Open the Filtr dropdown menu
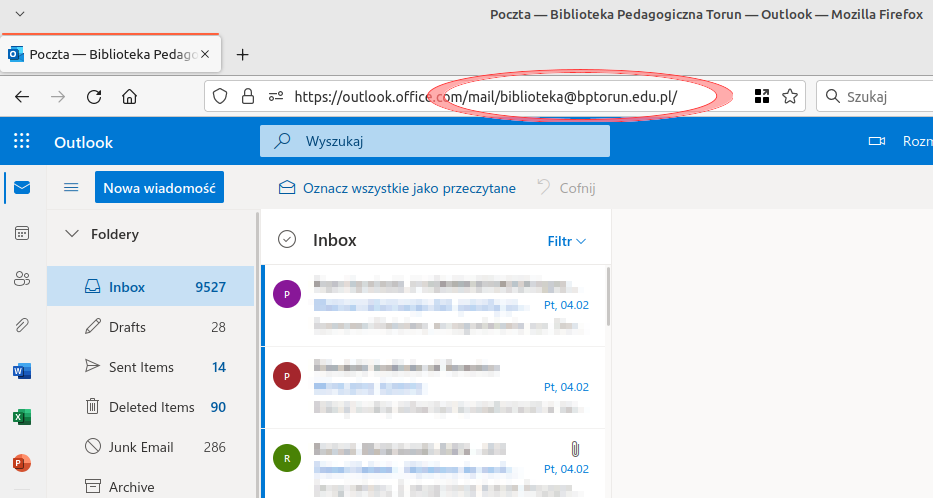 point(566,241)
